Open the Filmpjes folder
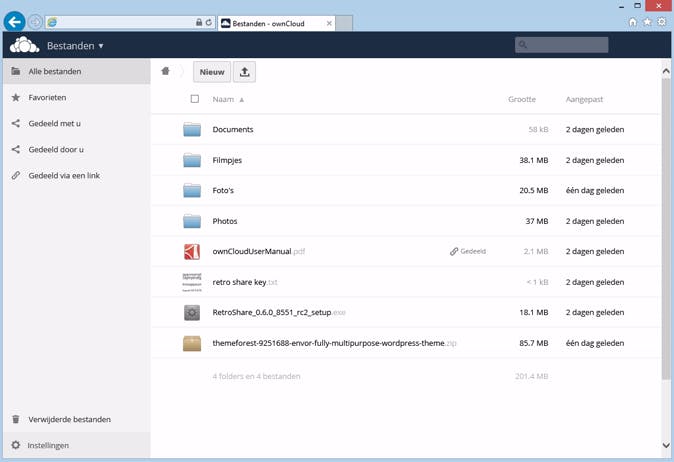The width and height of the screenshot is (674, 462). point(227,160)
